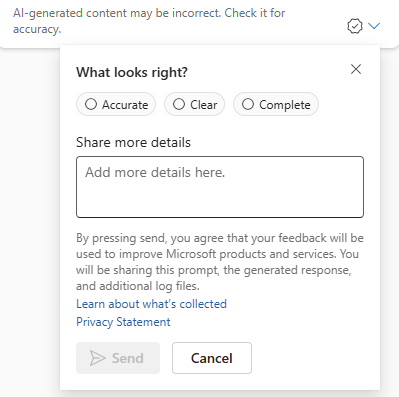Focus the Add more details text box
The width and height of the screenshot is (399, 397).
220,187
